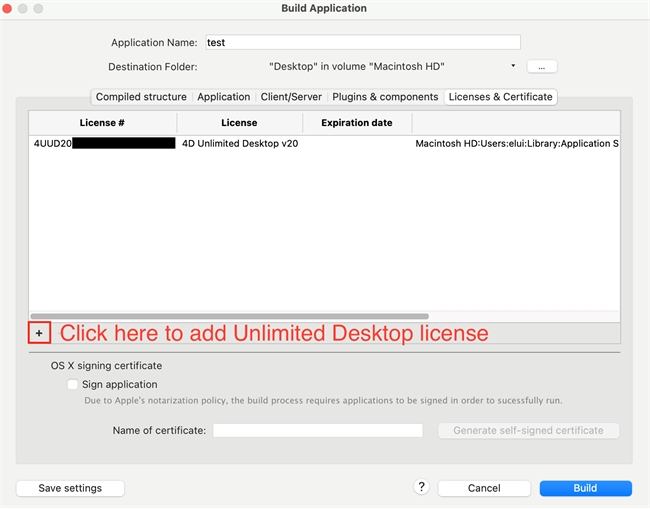
Task: Click the ellipsis browse folder button
Action: coord(541,67)
